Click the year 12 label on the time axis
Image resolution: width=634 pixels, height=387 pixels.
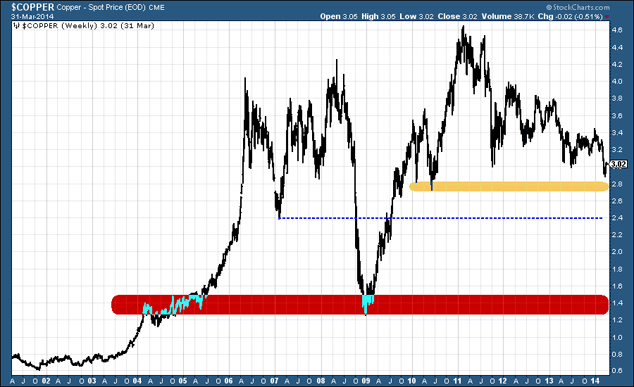pos(503,381)
